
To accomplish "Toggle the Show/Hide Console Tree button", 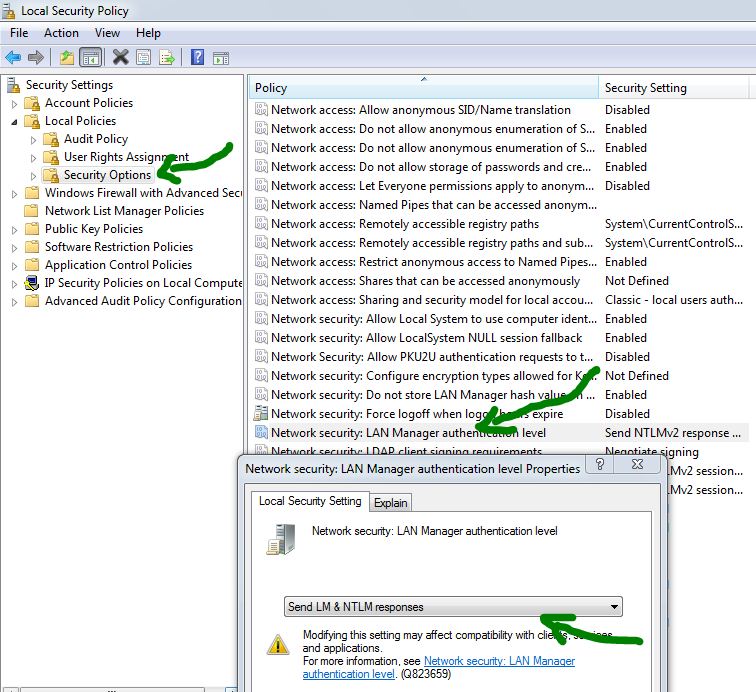I will pyautogui.click(x=90, y=57).
